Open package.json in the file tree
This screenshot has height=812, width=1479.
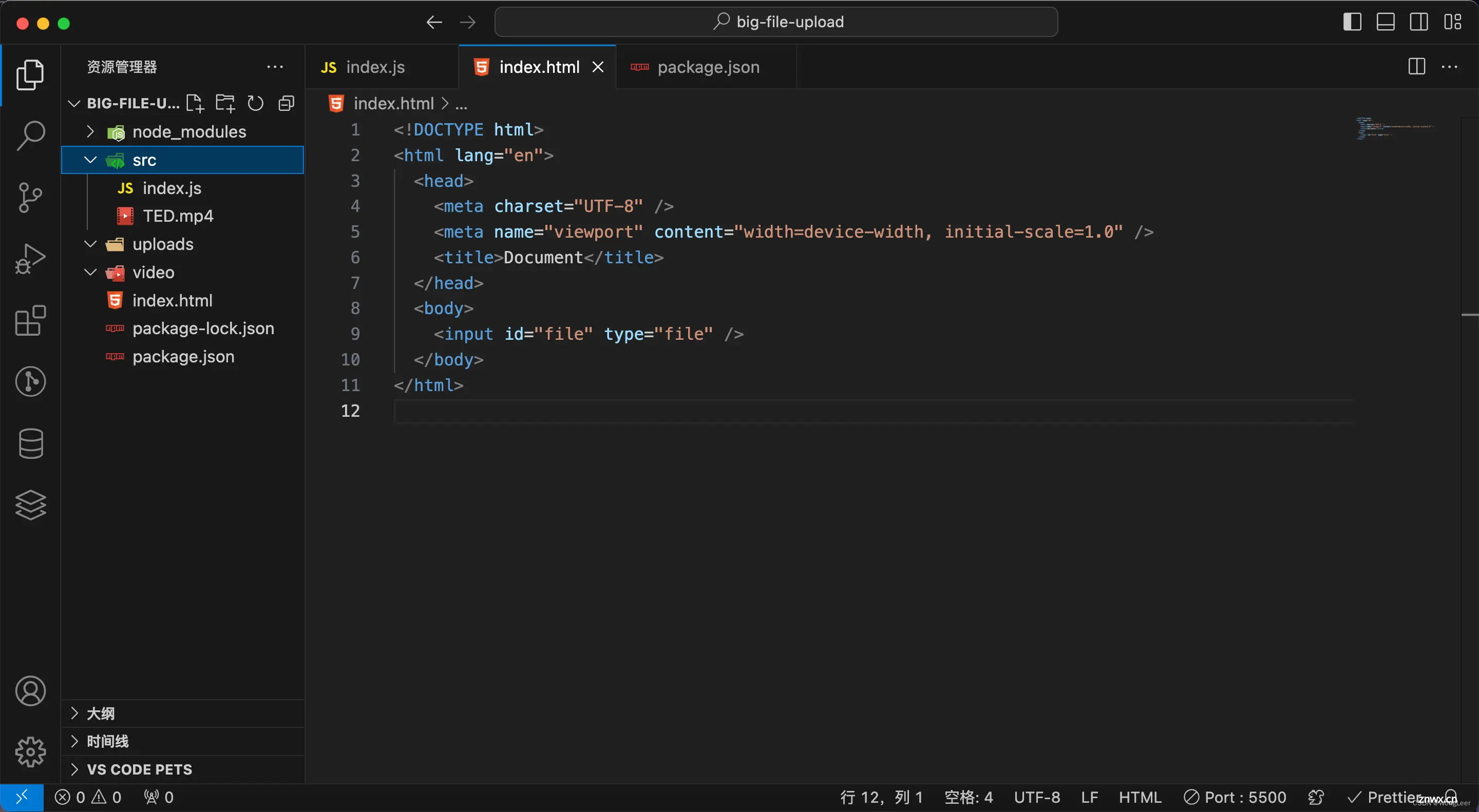pyautogui.click(x=183, y=356)
